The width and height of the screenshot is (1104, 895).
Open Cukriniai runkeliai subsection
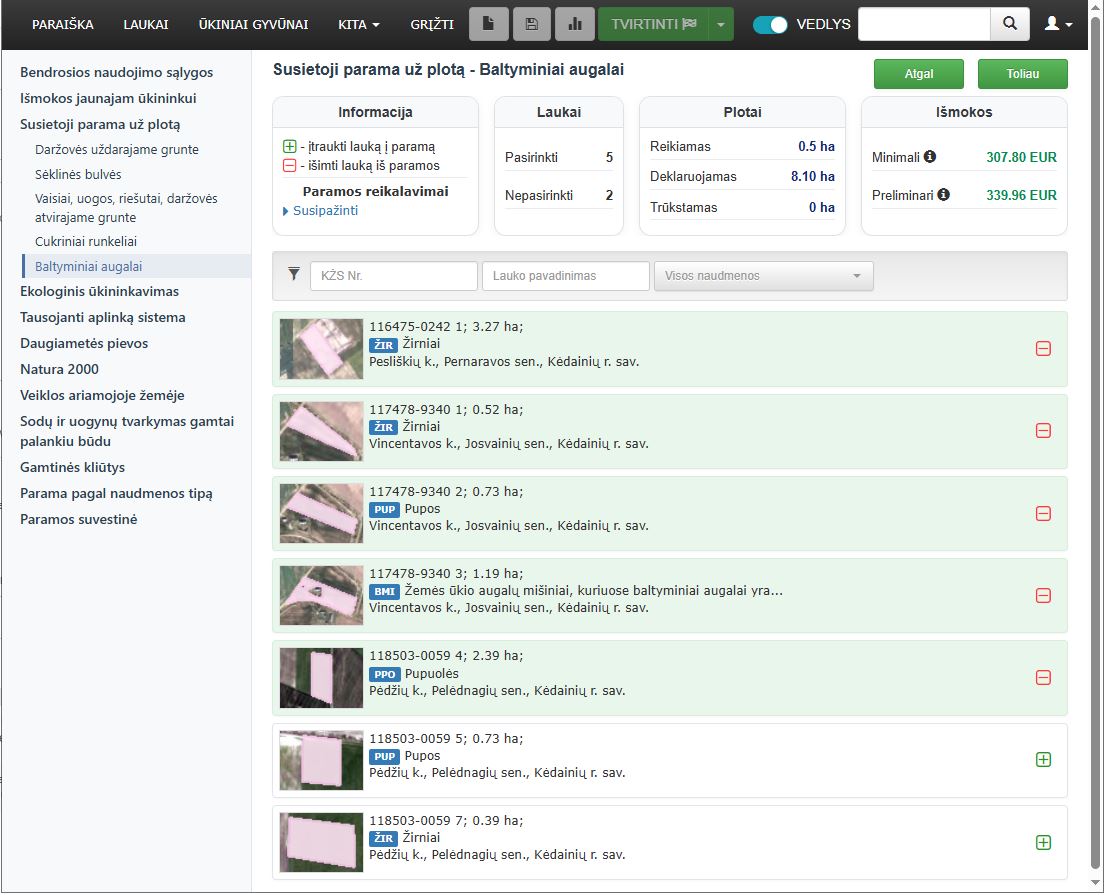(86, 242)
